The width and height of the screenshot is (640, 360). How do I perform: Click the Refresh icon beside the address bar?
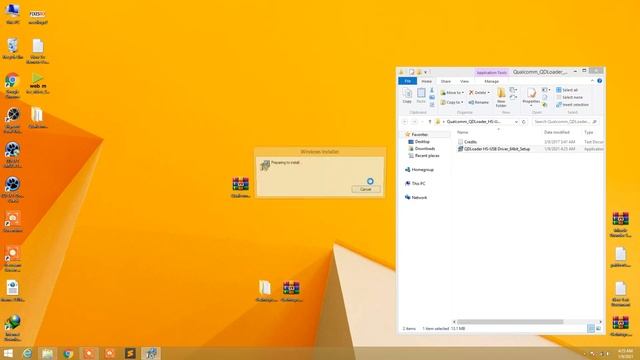coord(524,122)
